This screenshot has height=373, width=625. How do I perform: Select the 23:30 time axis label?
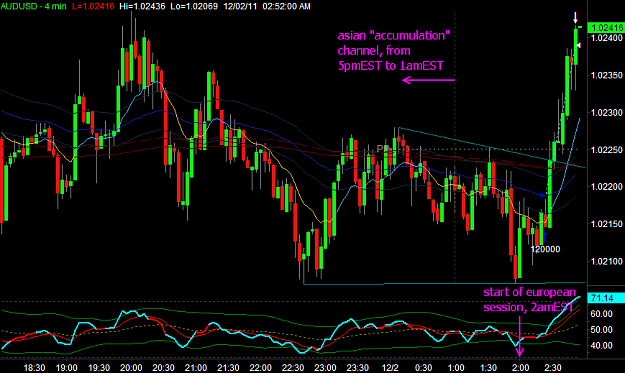click(x=358, y=367)
